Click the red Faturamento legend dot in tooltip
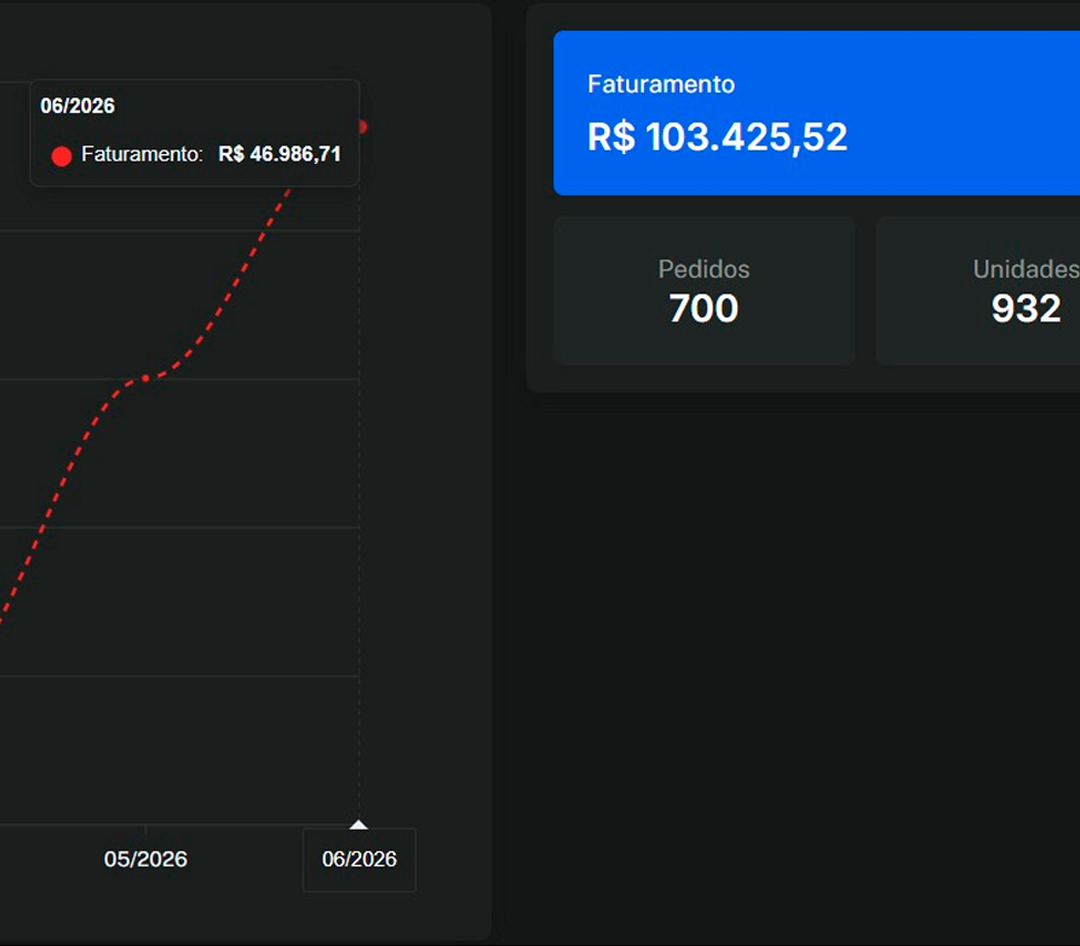The height and width of the screenshot is (946, 1080). point(61,156)
